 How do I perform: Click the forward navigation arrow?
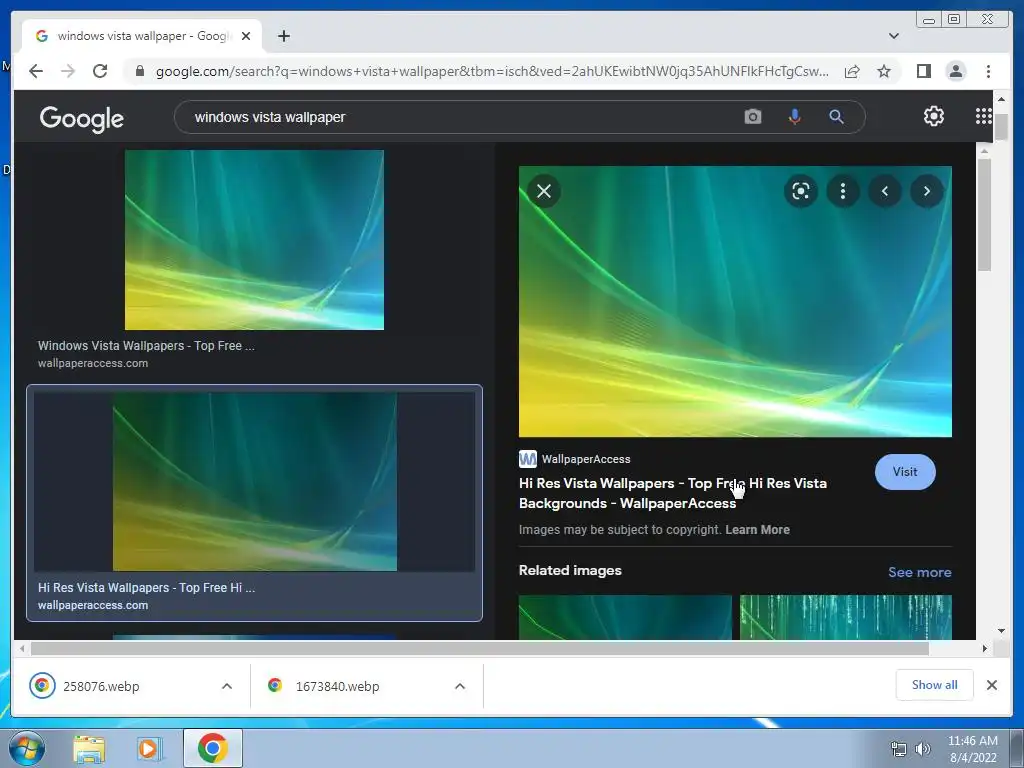[68, 71]
